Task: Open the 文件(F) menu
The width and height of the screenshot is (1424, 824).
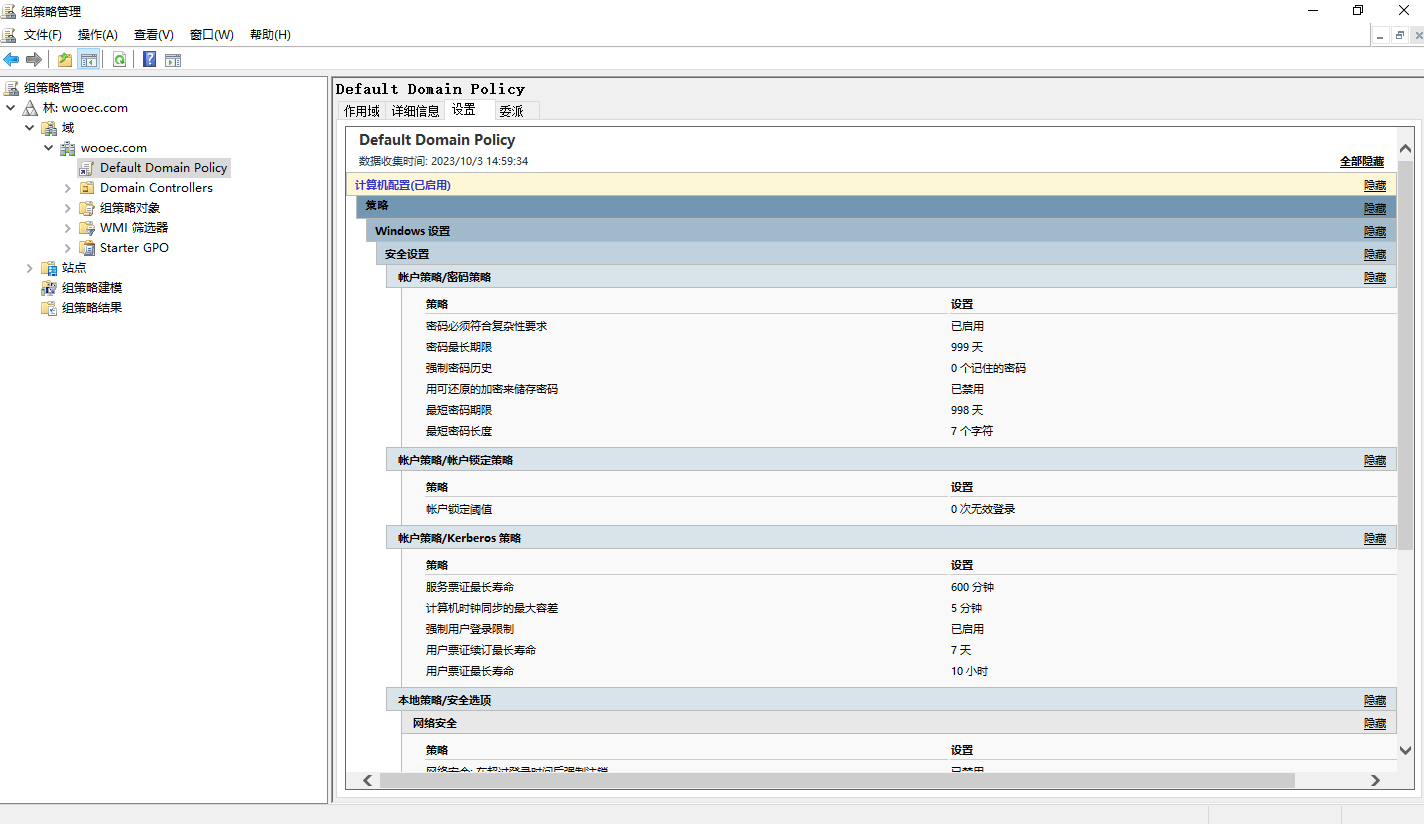Action: click(43, 34)
